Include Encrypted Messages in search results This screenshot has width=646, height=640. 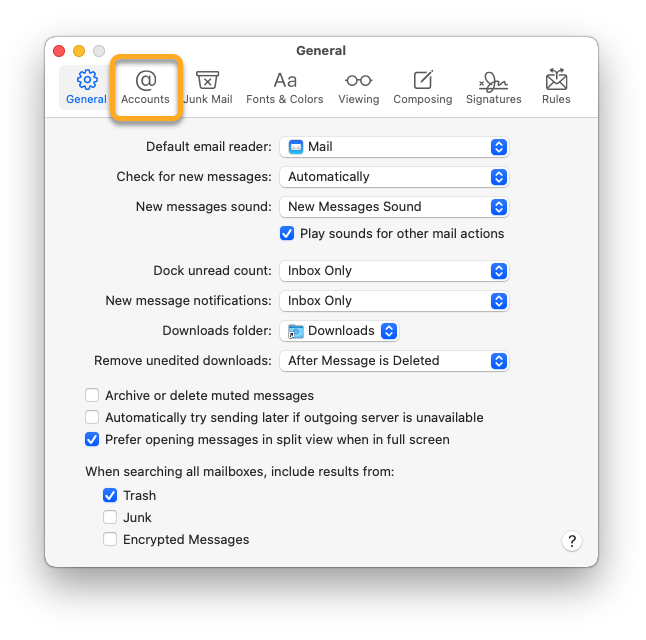pos(111,540)
